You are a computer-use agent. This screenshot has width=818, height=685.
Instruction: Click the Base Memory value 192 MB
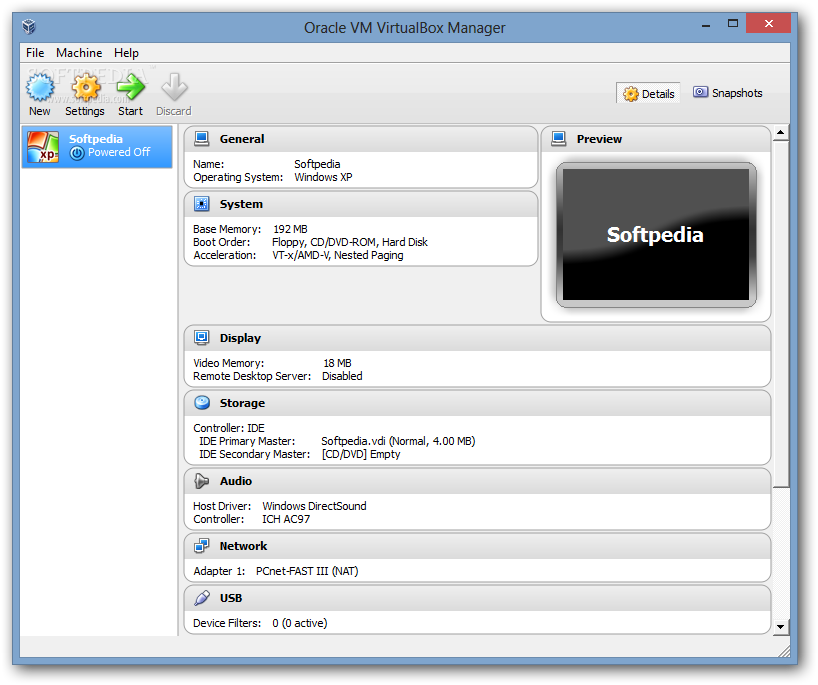(x=290, y=229)
